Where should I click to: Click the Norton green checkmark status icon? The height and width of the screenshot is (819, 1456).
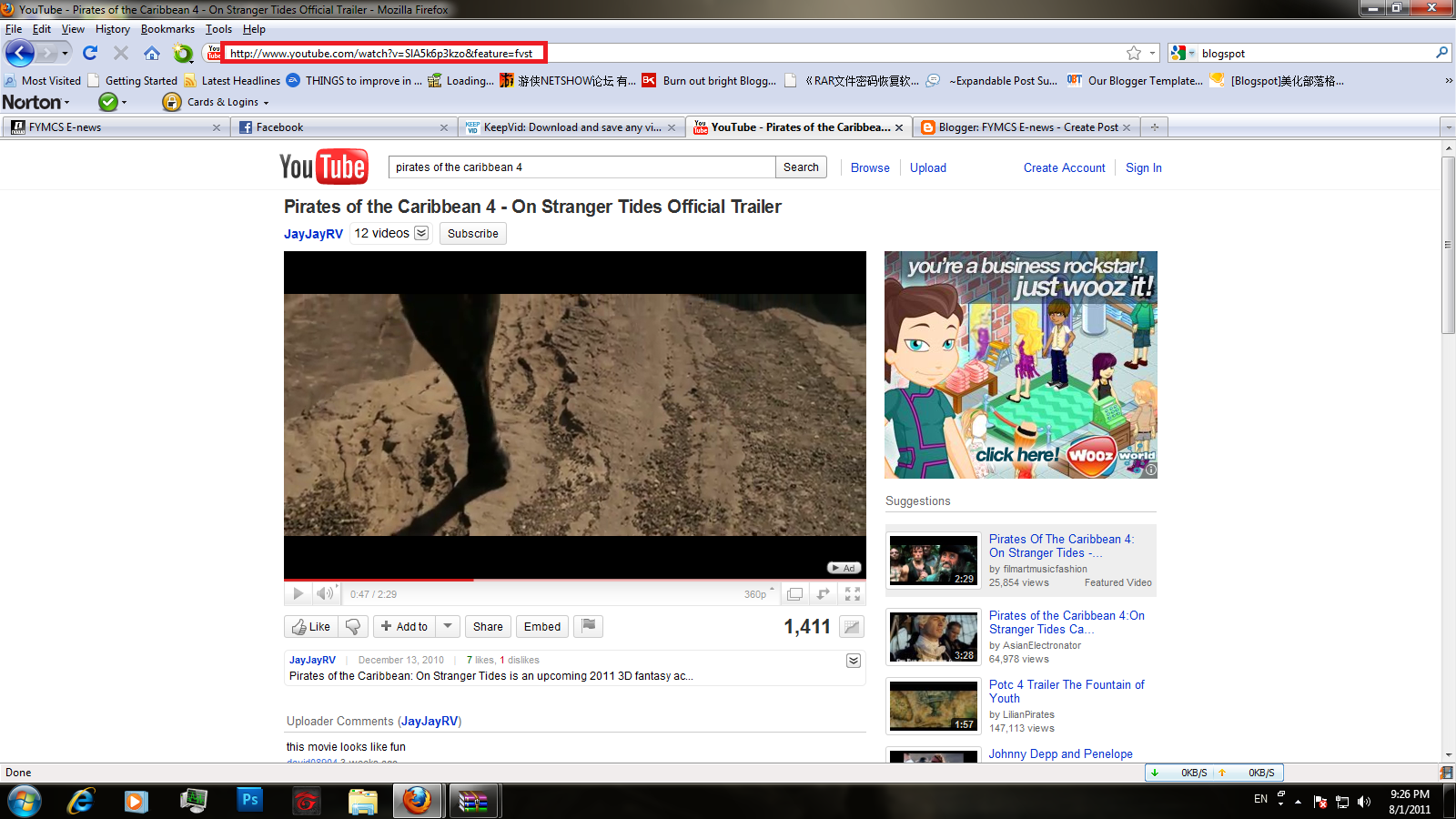(108, 102)
